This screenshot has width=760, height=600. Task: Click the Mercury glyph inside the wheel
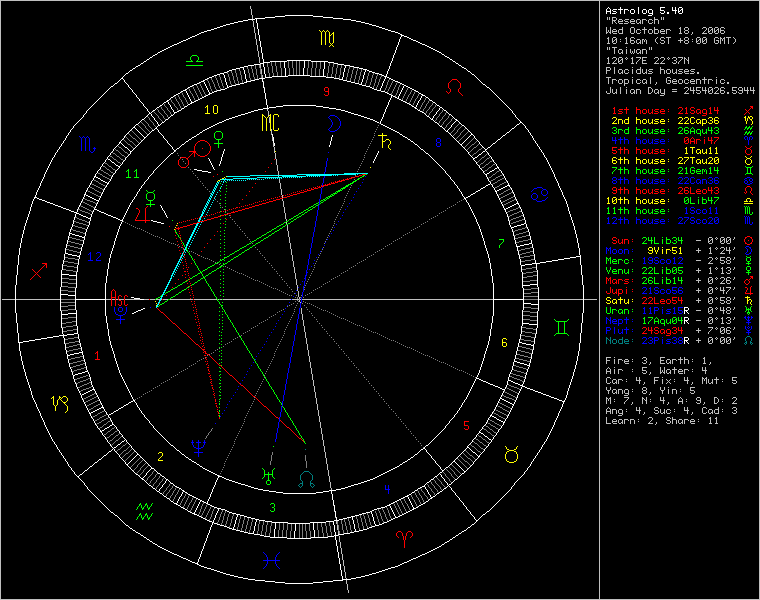pos(151,198)
